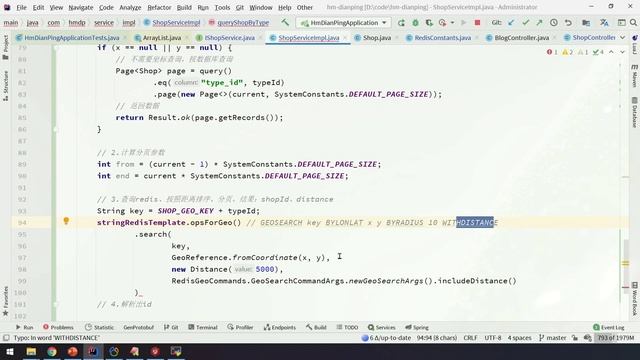Click the Windows Start button
The width and height of the screenshot is (640, 360).
click(x=10, y=351)
